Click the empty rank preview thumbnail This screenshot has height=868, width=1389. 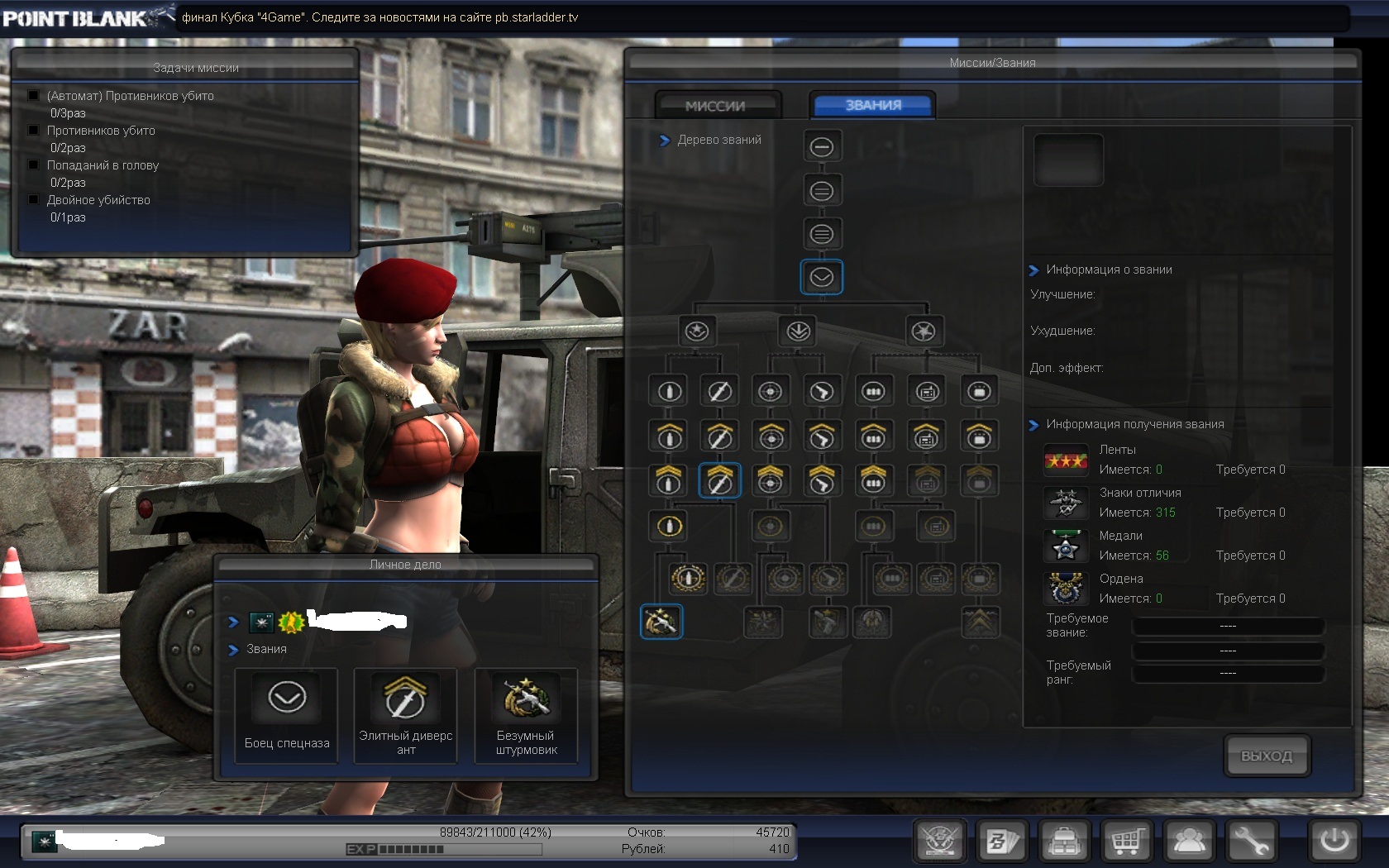pos(1068,160)
